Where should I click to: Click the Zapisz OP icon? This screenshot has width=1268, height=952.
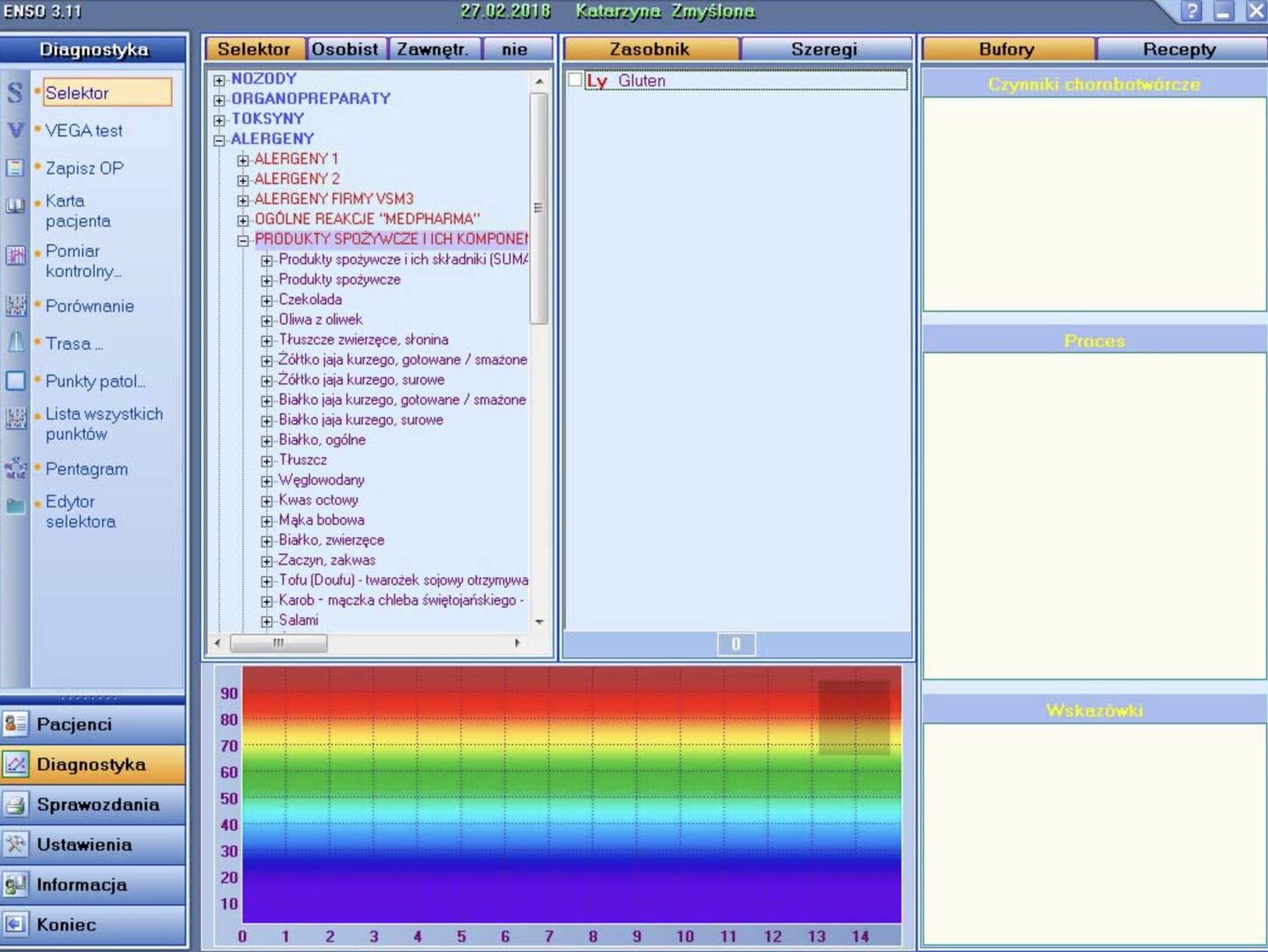pyautogui.click(x=14, y=167)
